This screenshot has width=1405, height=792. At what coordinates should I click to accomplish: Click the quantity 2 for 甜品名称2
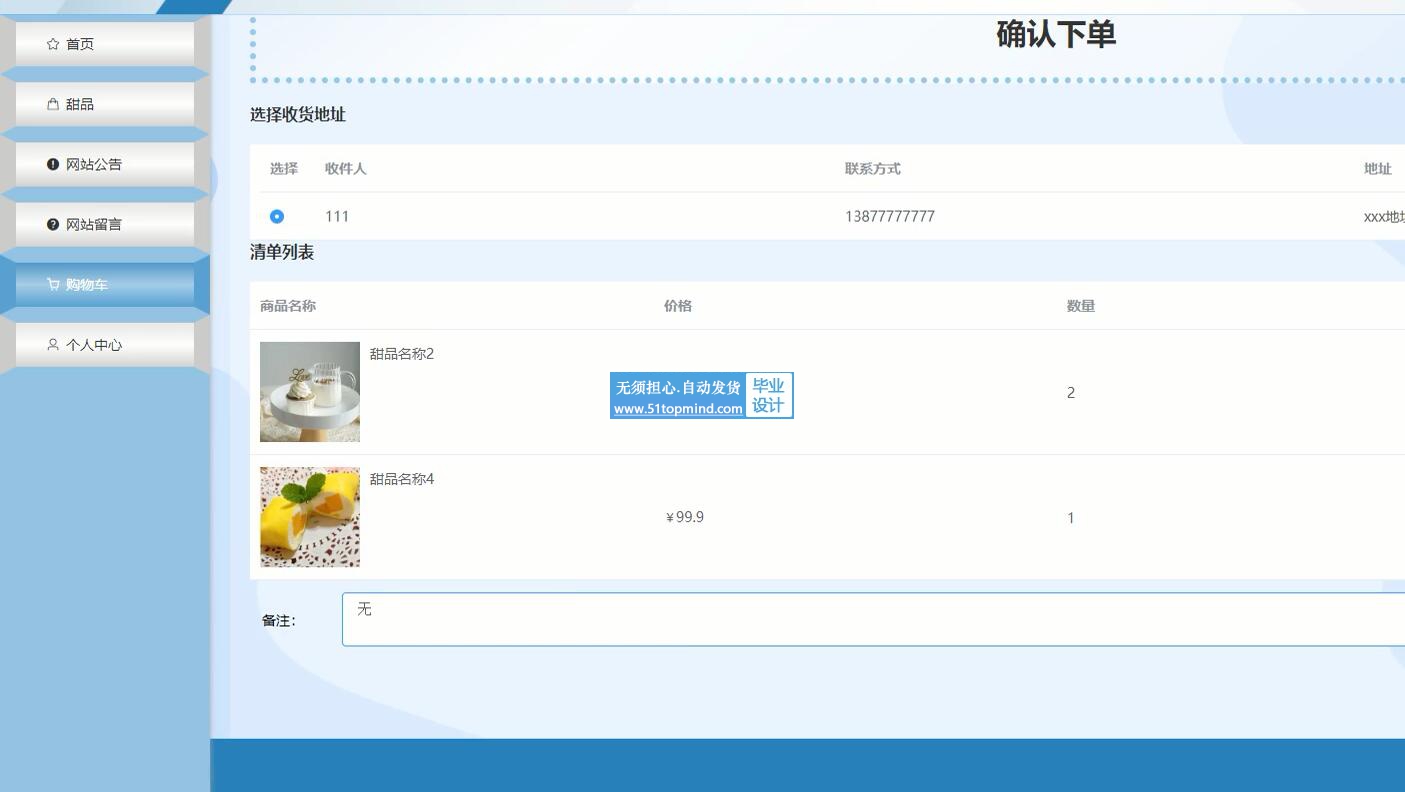(x=1071, y=393)
